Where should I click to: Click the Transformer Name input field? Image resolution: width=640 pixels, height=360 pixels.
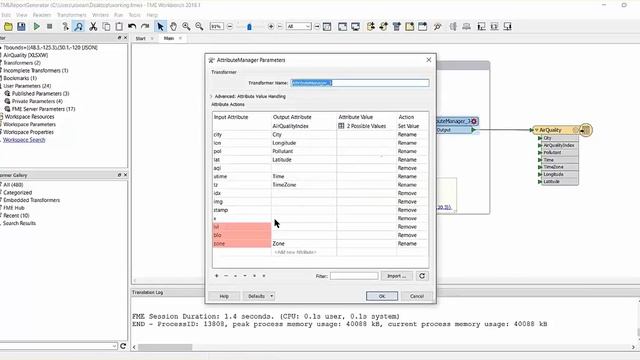[360, 83]
